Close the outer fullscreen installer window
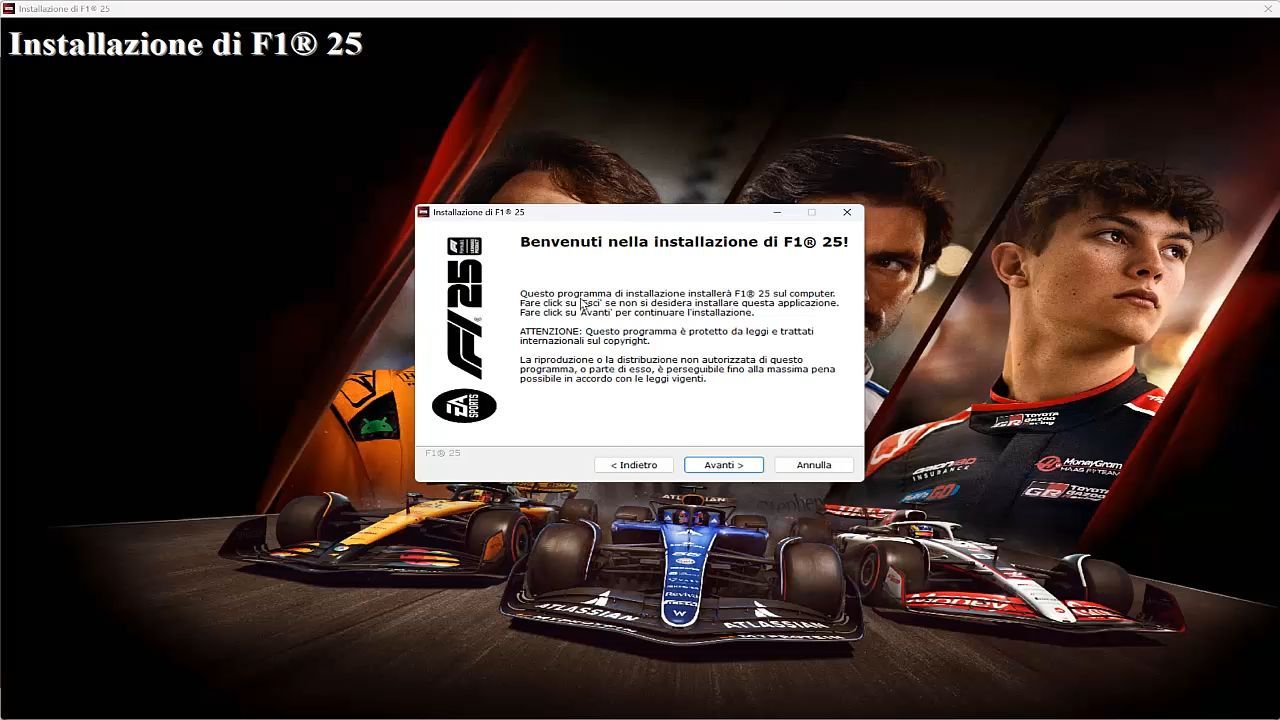This screenshot has height=720, width=1280. point(1268,8)
